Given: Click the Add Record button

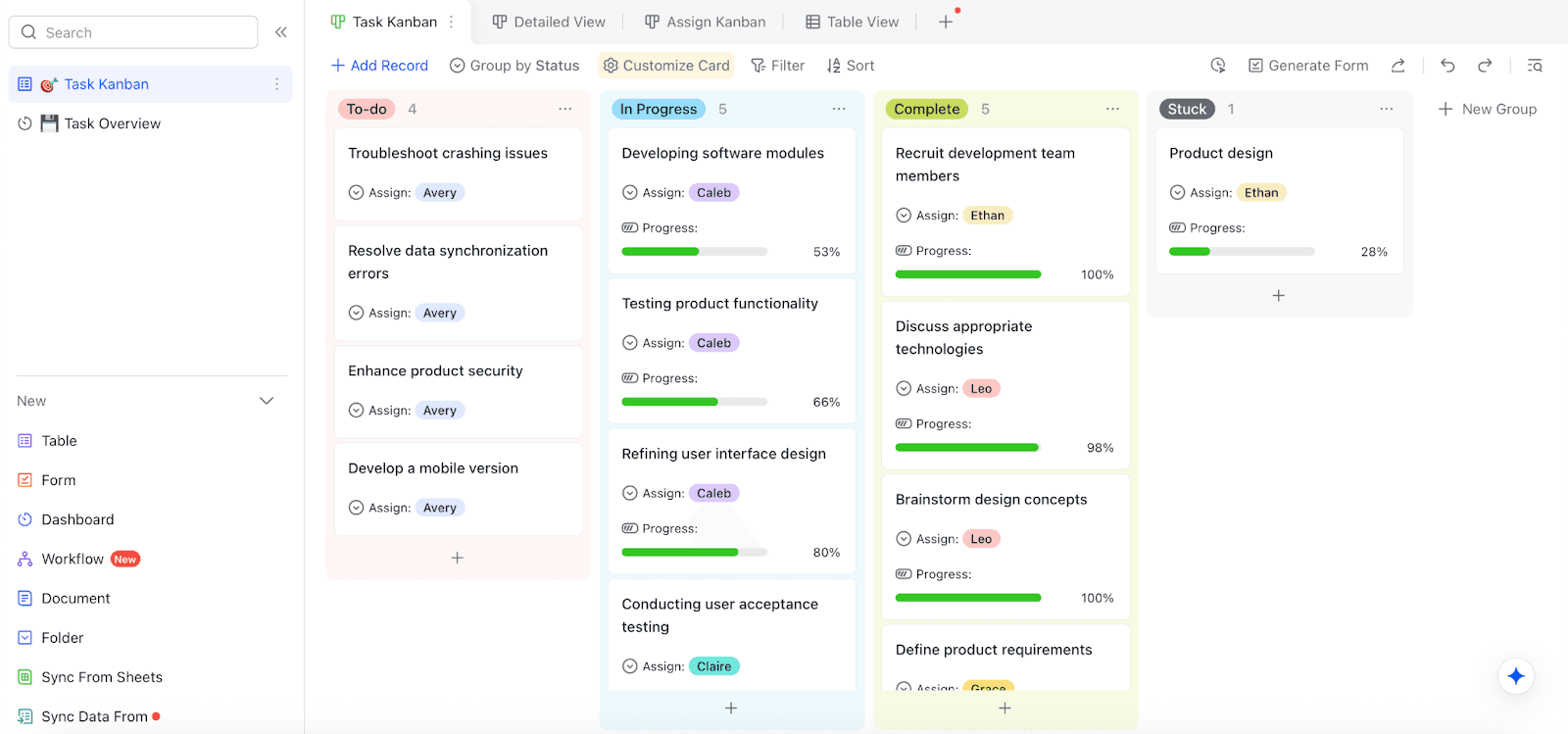Looking at the screenshot, I should click(379, 66).
